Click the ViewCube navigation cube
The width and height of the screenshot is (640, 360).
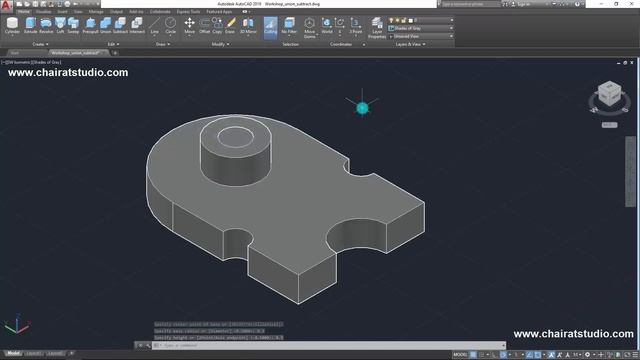coord(609,94)
